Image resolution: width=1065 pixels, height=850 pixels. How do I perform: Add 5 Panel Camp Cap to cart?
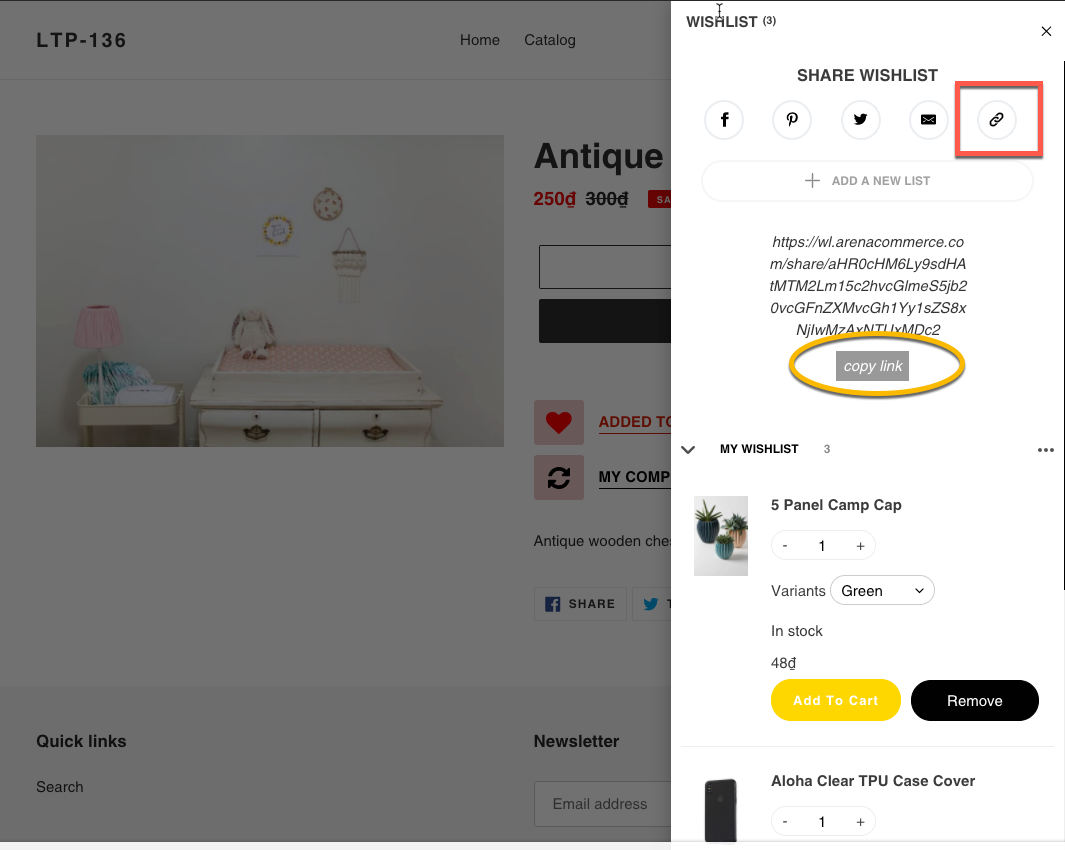pos(835,700)
